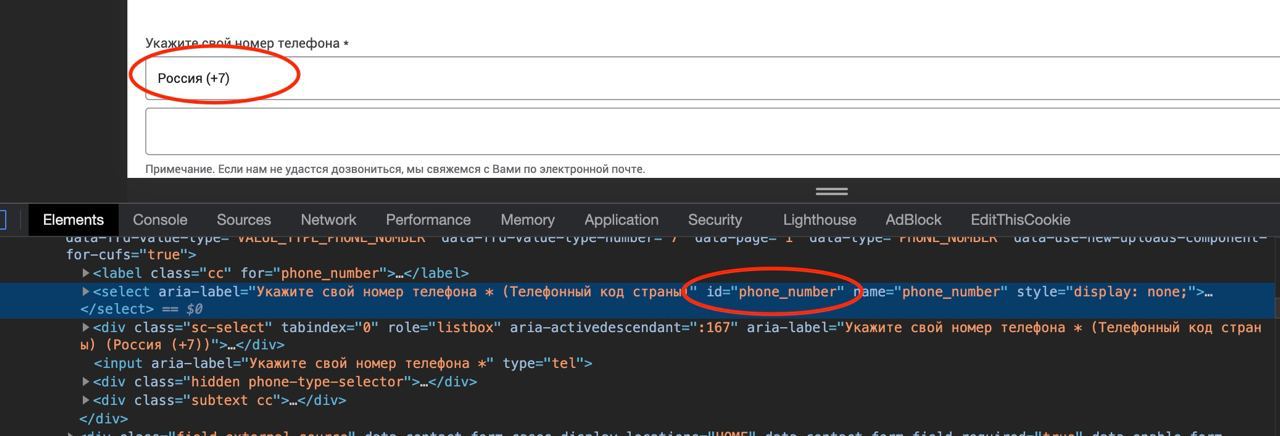This screenshot has width=1280, height=436.
Task: Open the Россия (+7) country code dropdown
Action: [x=712, y=78]
